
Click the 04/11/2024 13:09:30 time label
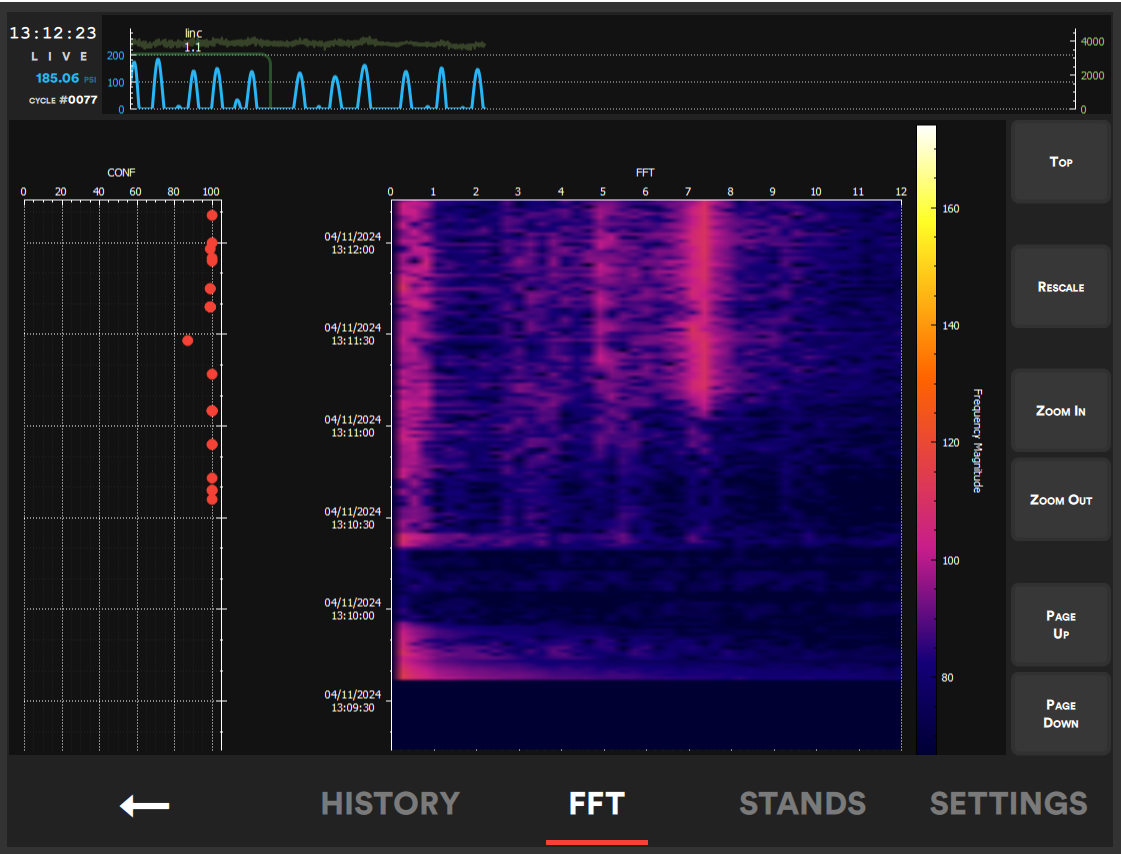point(352,701)
